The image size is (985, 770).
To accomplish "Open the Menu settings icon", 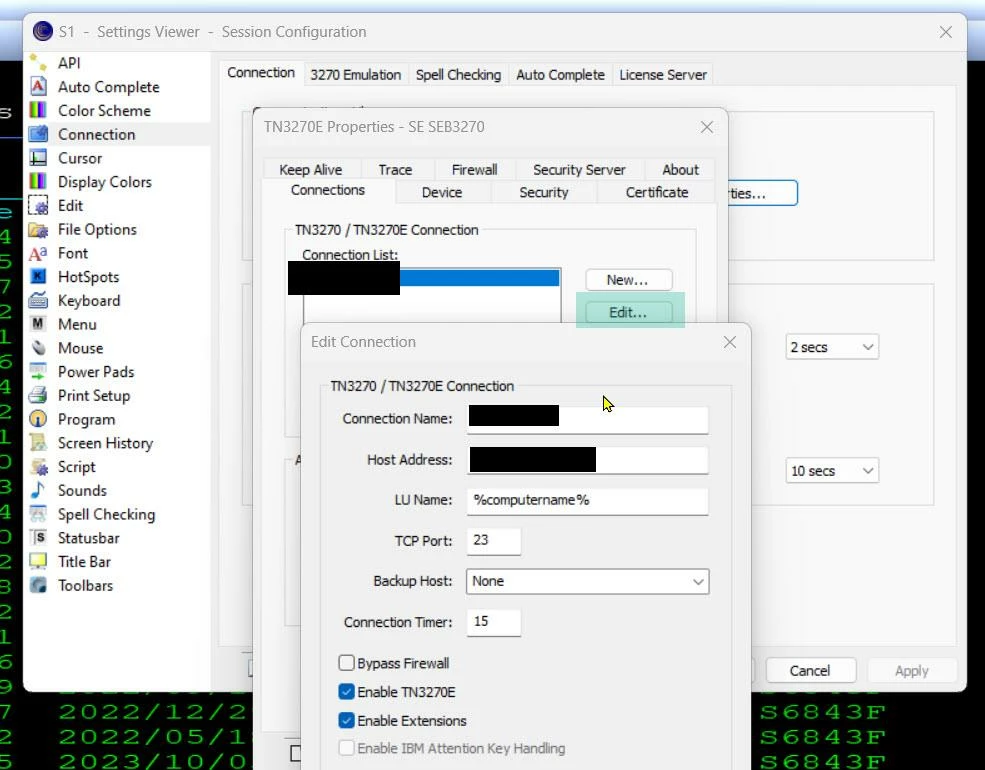I will tap(38, 324).
